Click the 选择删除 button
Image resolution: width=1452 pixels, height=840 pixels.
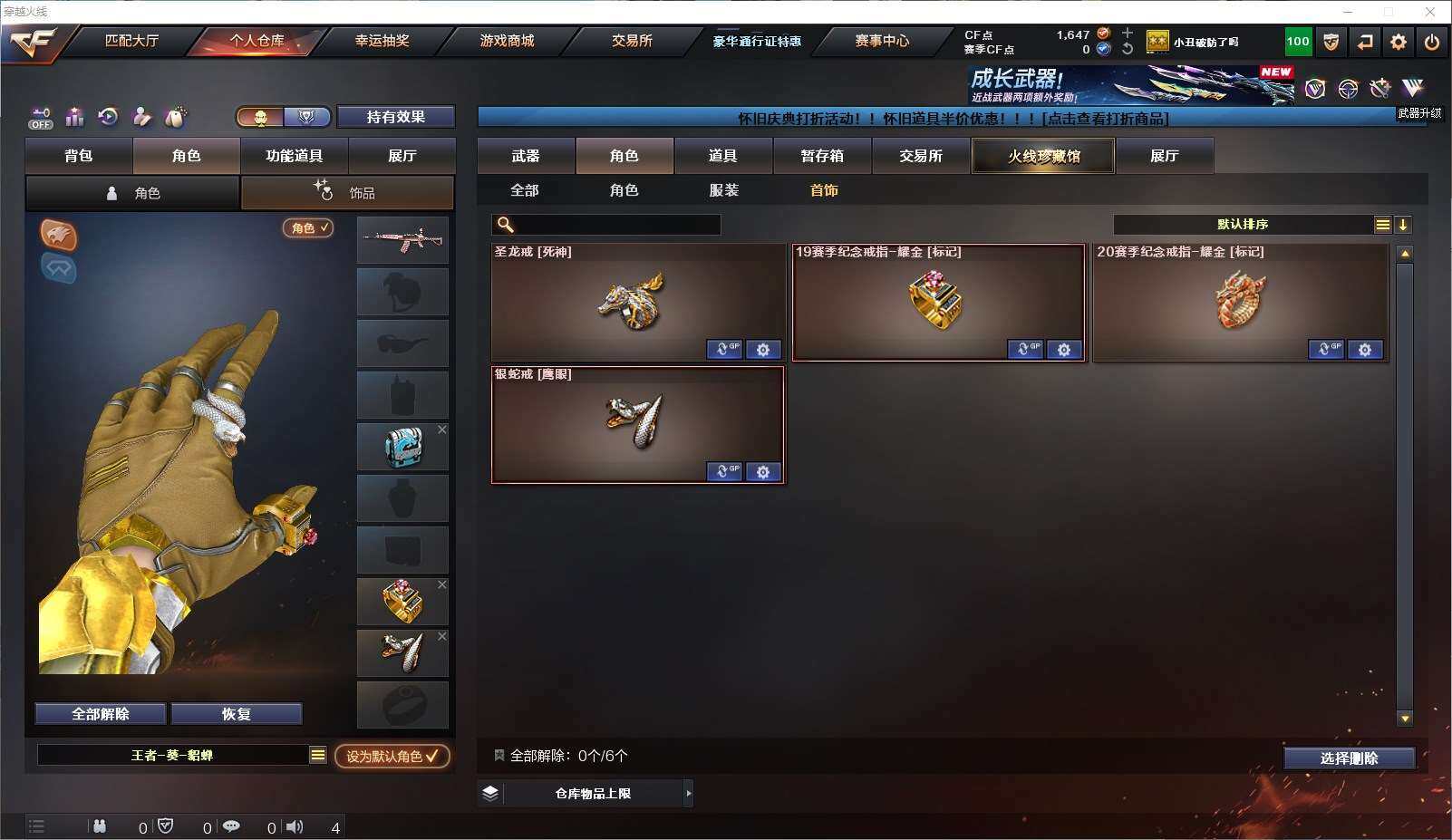point(1350,758)
